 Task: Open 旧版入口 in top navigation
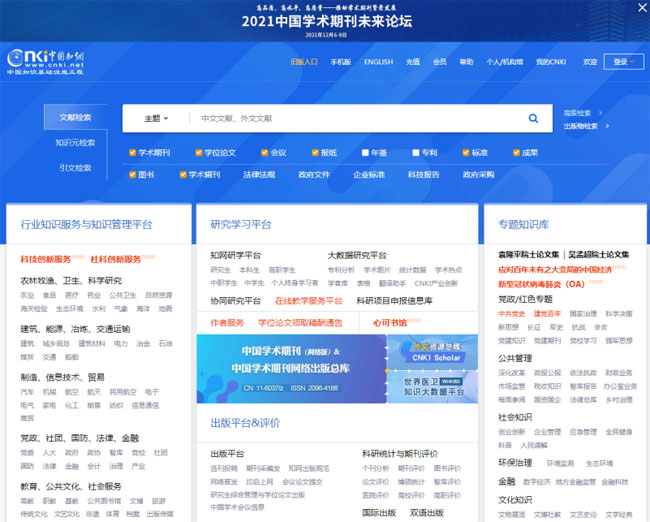point(304,62)
